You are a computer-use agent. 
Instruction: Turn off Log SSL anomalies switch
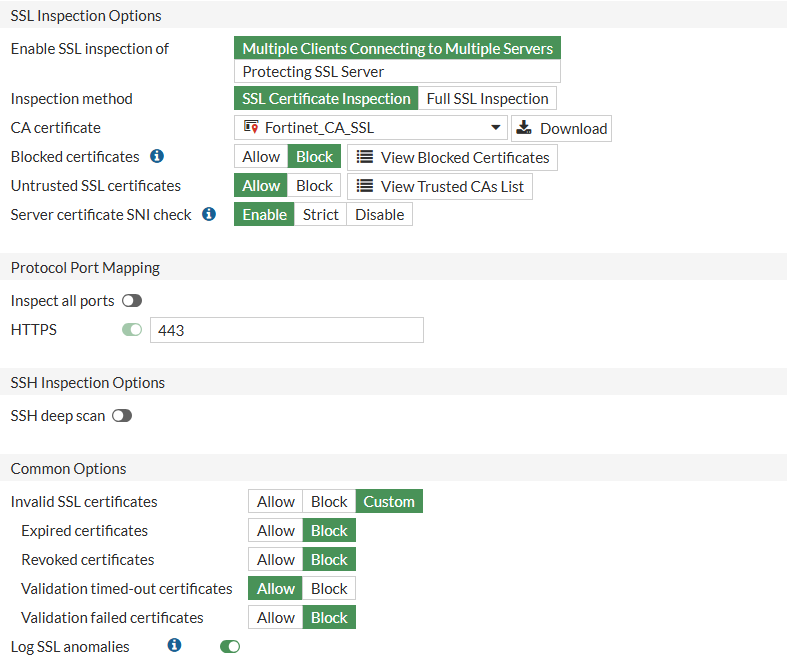[230, 647]
